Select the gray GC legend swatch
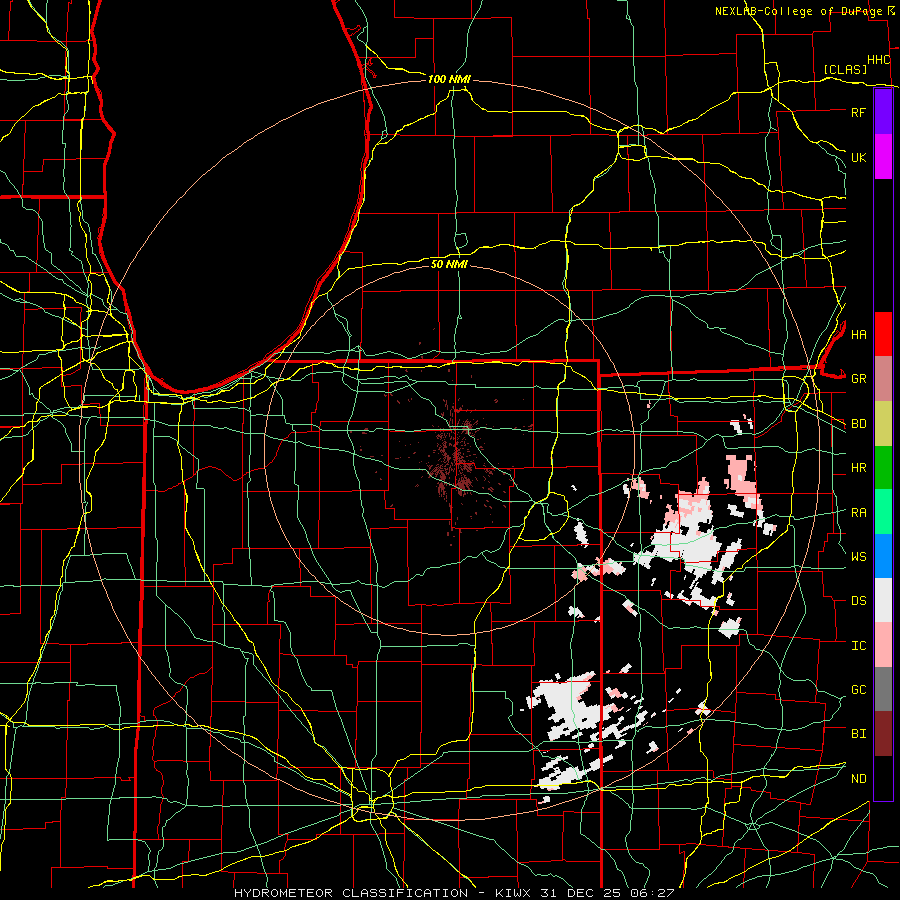This screenshot has height=900, width=900. pos(883,689)
